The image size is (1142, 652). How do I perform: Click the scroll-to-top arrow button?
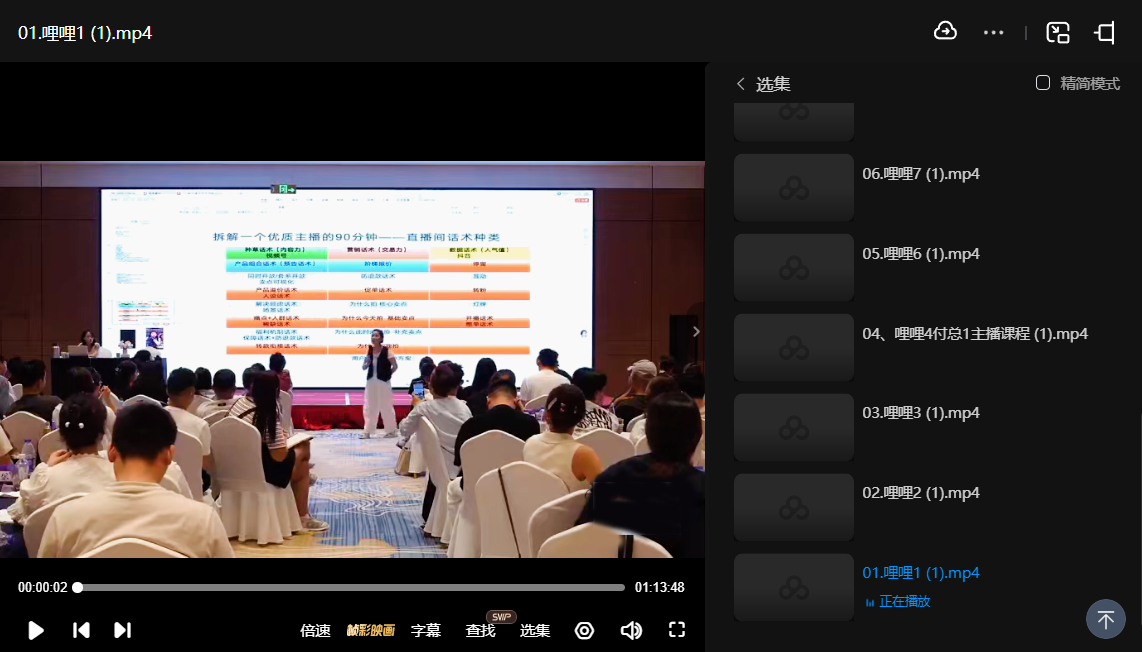[1105, 619]
